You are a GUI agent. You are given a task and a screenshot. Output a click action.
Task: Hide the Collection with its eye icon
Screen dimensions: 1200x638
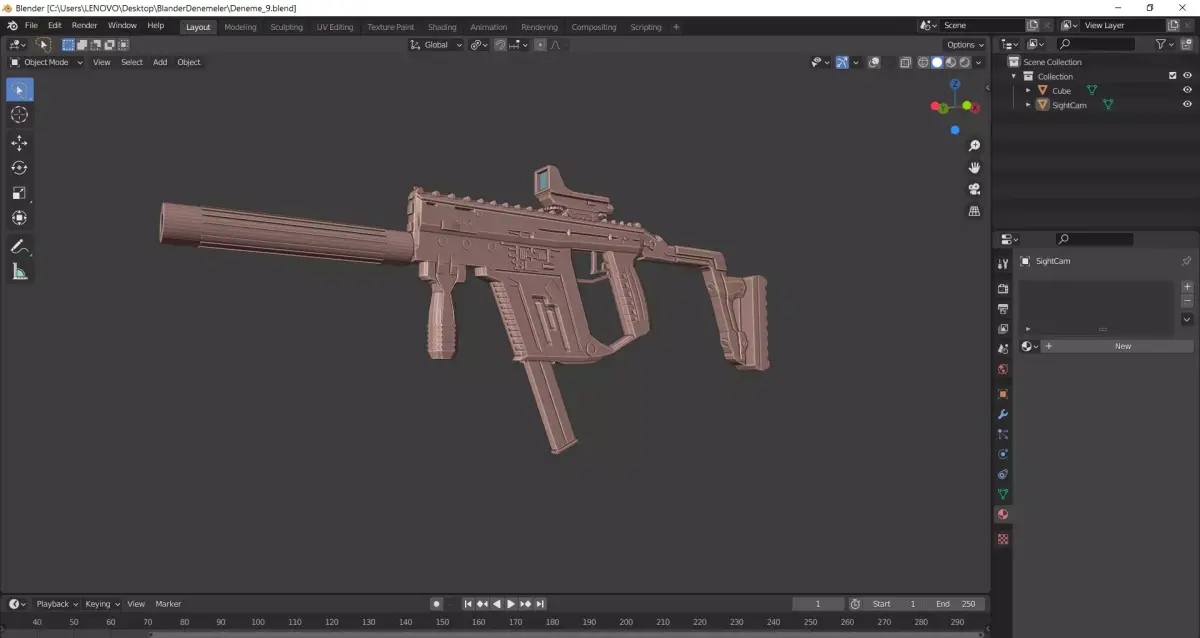point(1187,76)
